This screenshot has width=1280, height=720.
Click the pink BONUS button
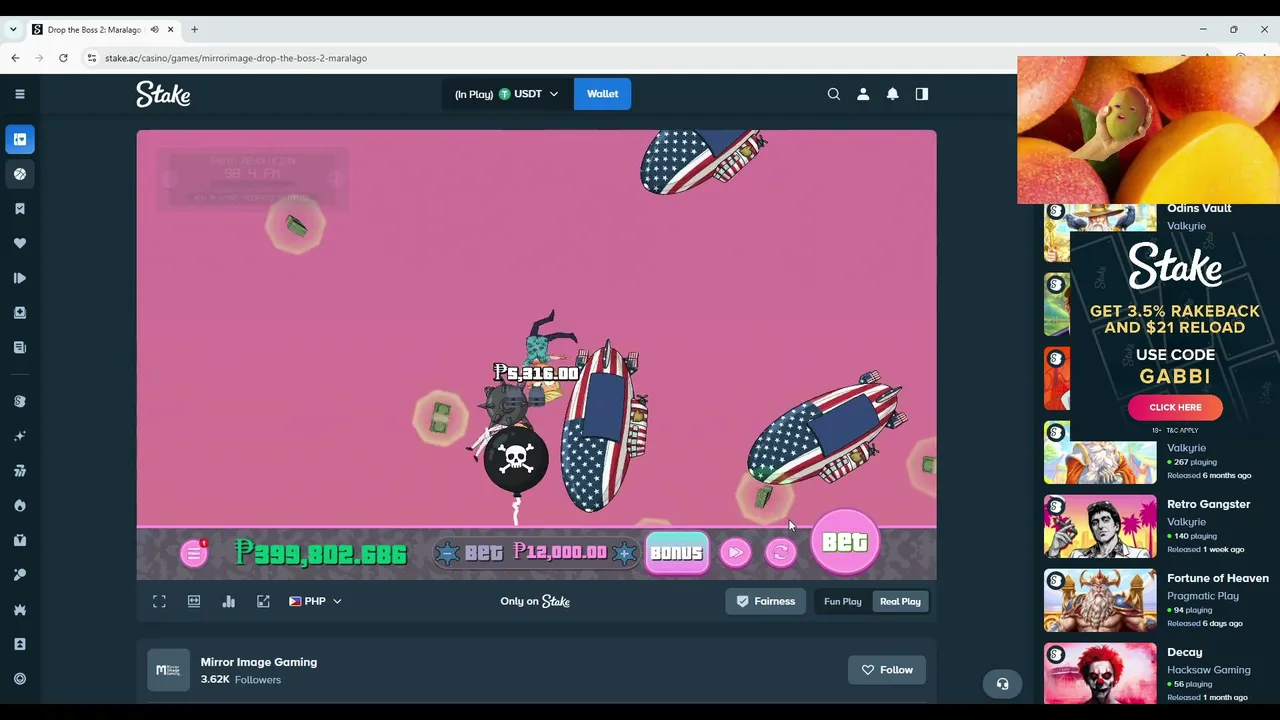pos(677,553)
